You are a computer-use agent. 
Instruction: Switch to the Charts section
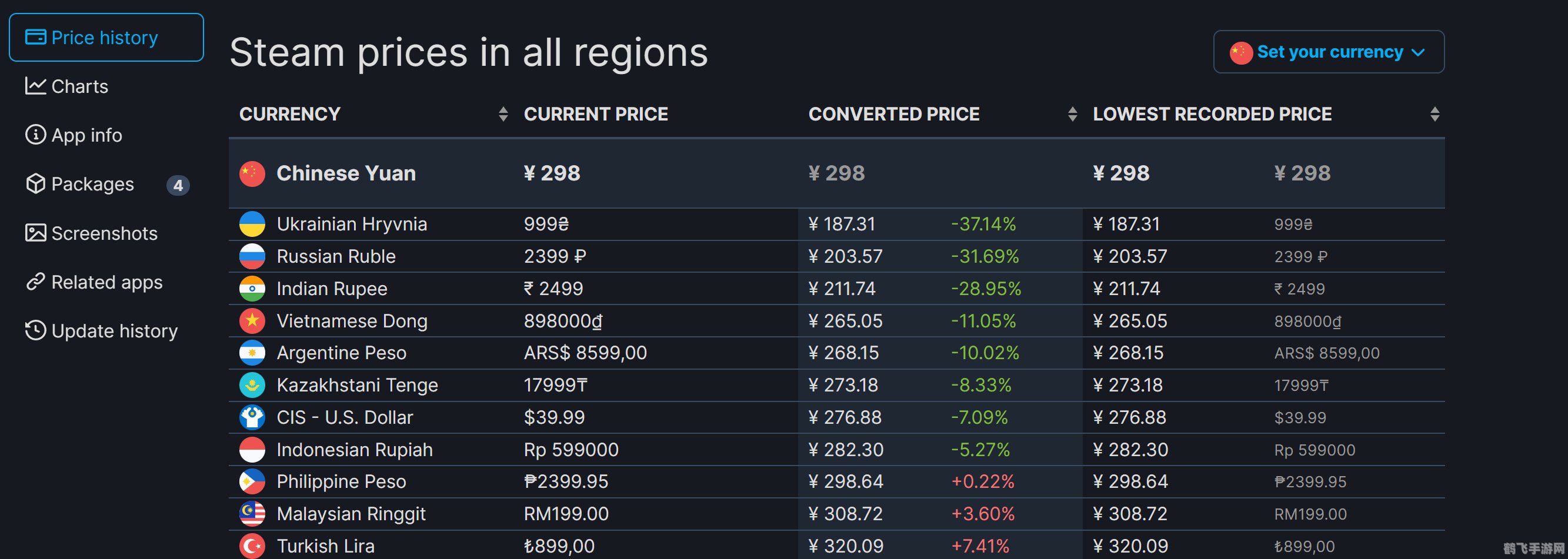click(79, 86)
